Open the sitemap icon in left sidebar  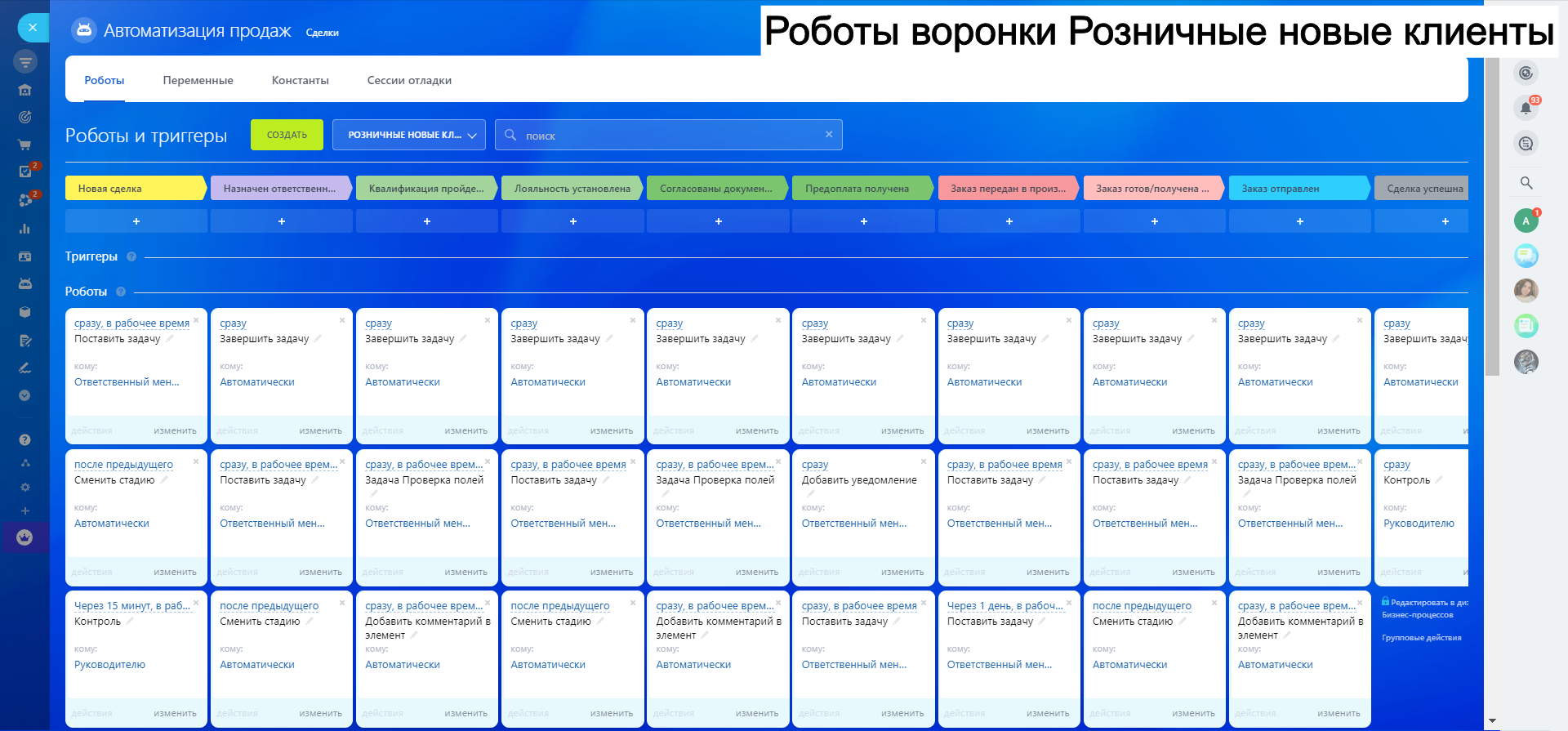25,463
